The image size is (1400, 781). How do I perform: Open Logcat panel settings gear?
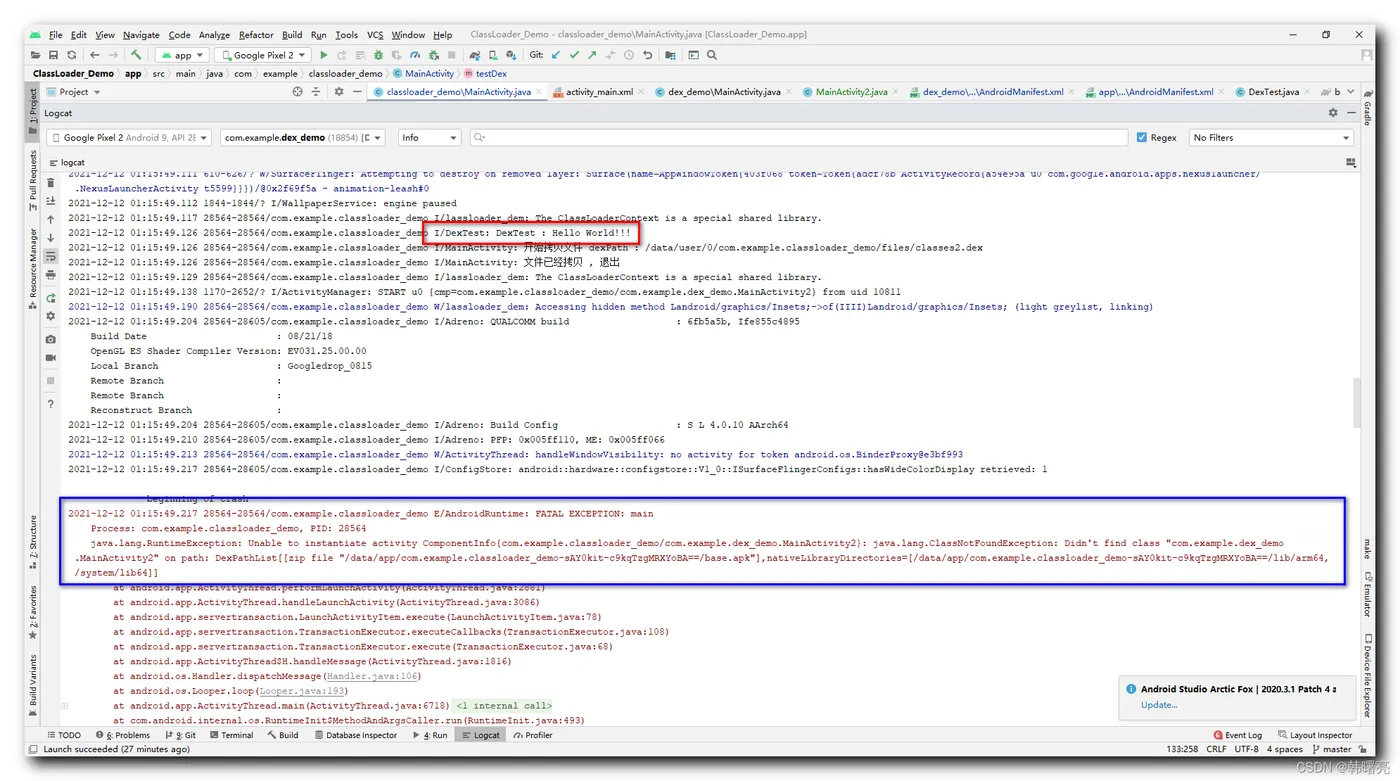pyautogui.click(x=1333, y=113)
